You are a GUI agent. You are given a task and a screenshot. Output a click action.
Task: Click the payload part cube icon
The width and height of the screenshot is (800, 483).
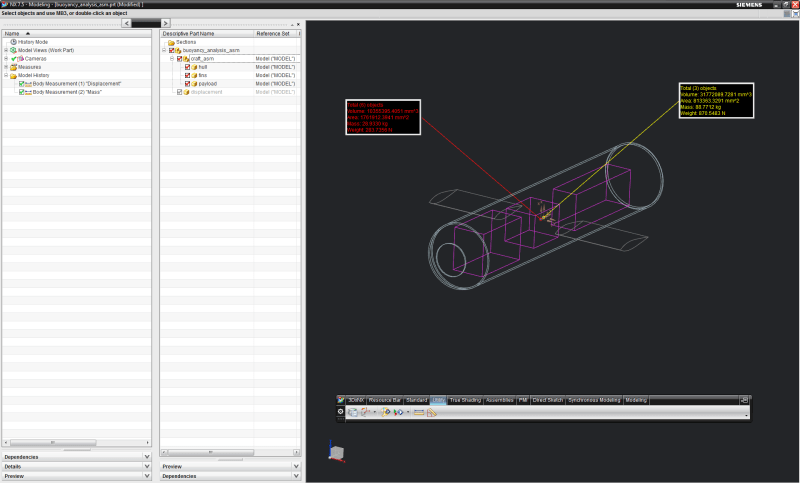click(194, 84)
